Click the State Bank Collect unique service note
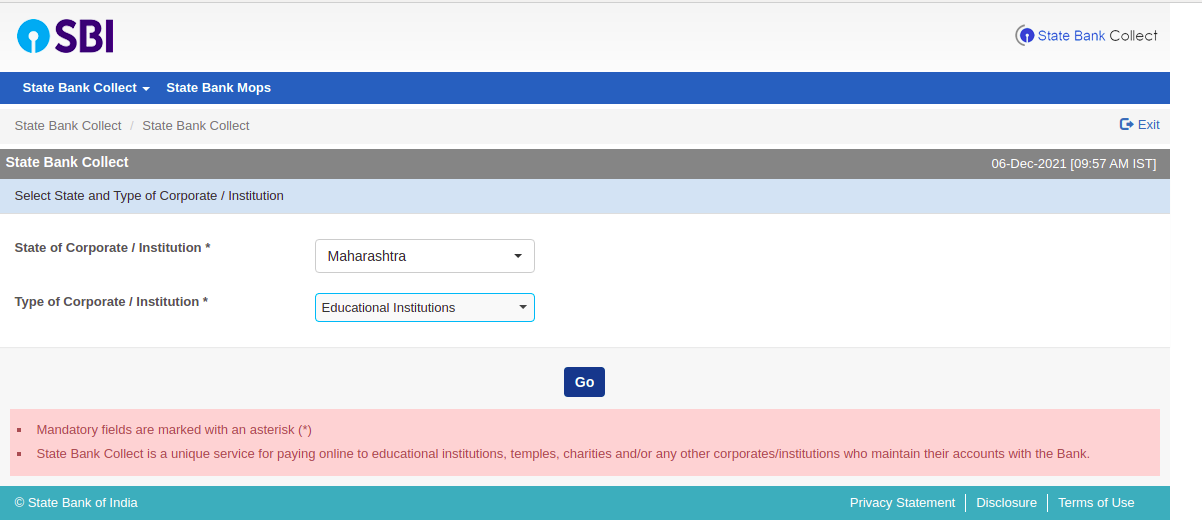The height and width of the screenshot is (529, 1202). tap(563, 454)
